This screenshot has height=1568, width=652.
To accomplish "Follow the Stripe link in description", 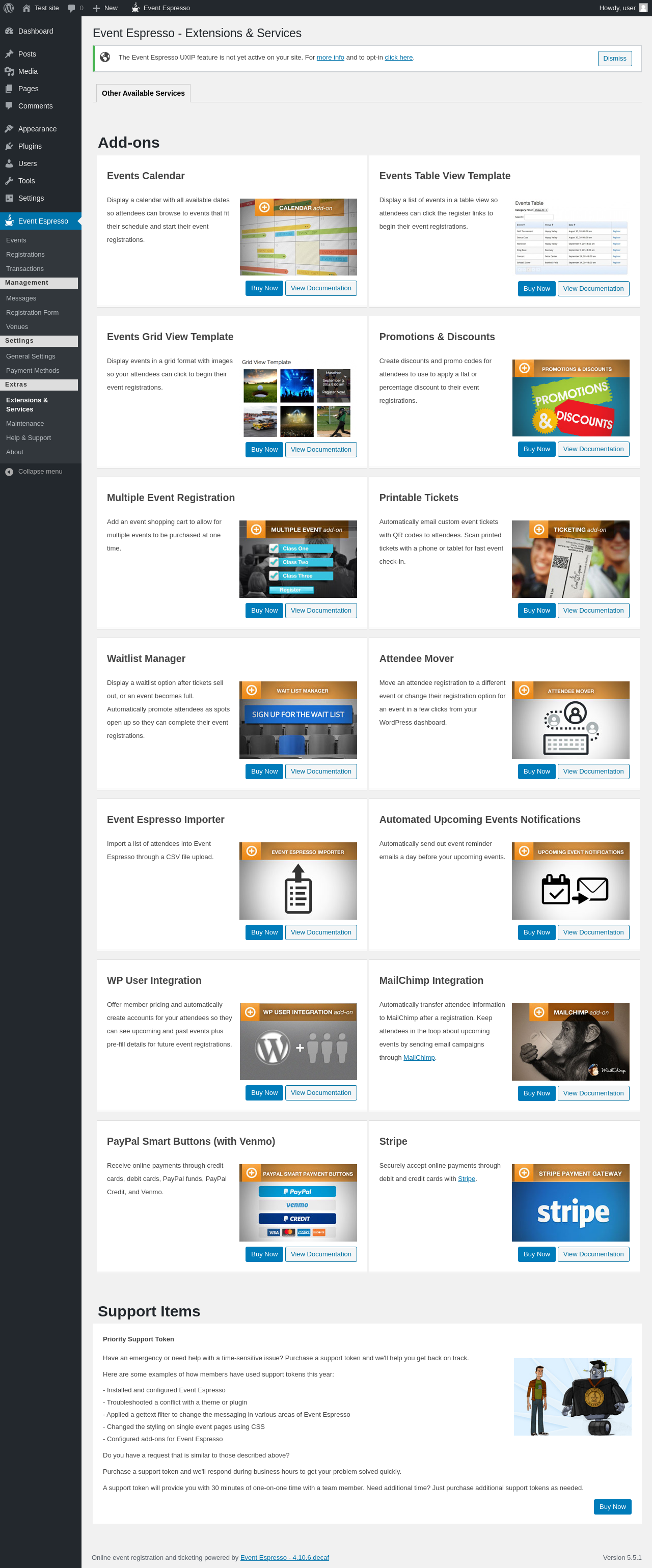I will tap(466, 1178).
